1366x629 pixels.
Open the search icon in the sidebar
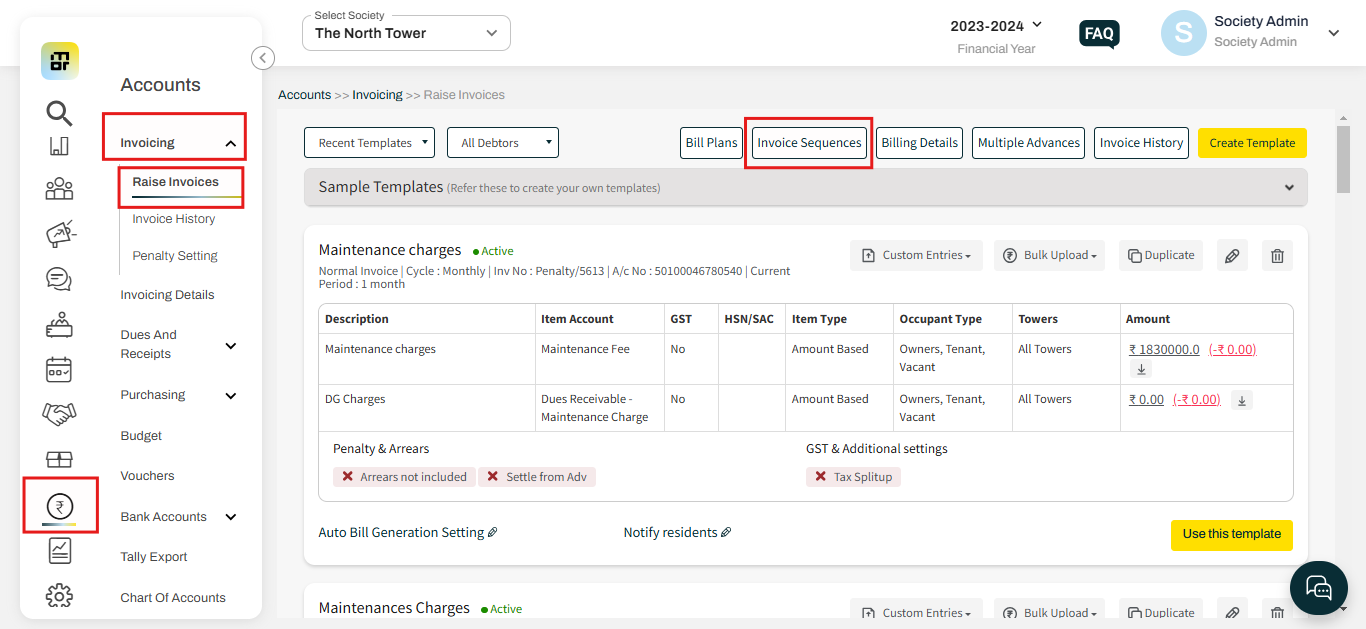[x=59, y=113]
